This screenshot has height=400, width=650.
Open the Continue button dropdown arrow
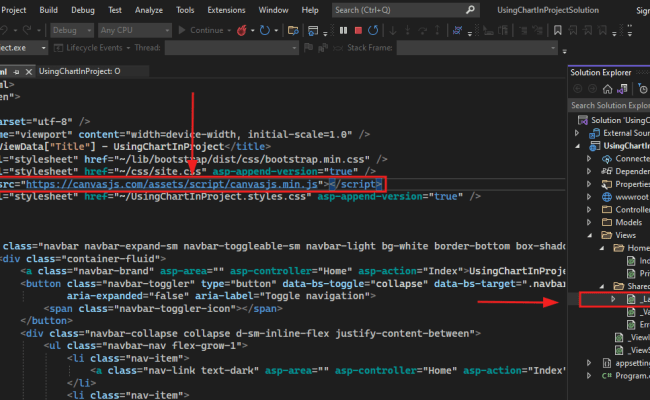tap(229, 30)
